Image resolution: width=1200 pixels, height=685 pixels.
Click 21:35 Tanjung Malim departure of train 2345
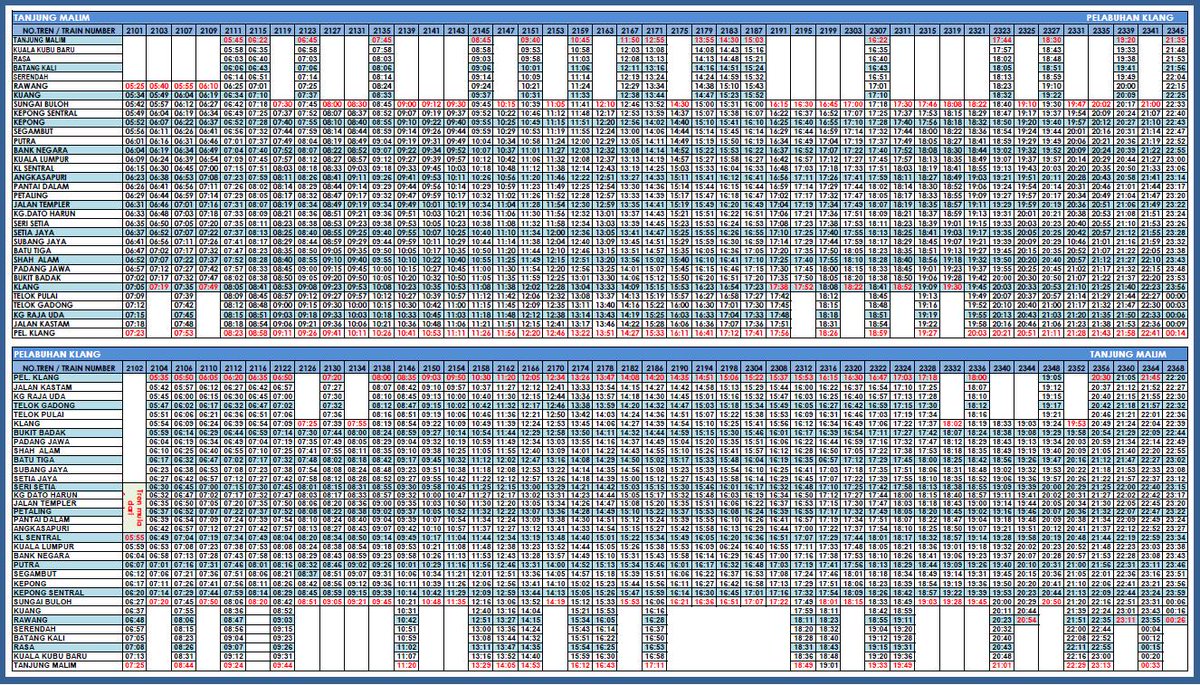(1176, 40)
